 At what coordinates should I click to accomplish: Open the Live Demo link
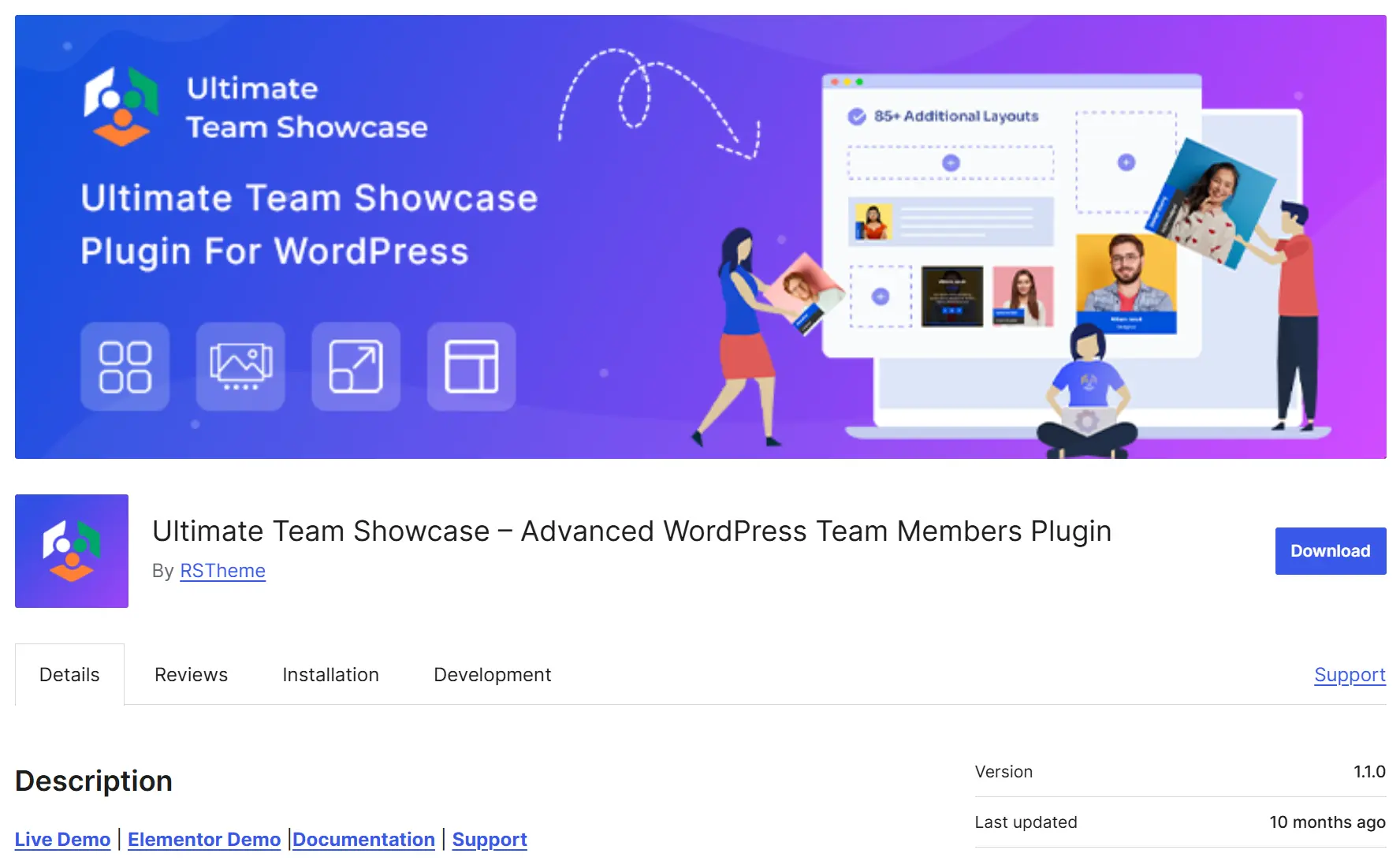coord(62,840)
